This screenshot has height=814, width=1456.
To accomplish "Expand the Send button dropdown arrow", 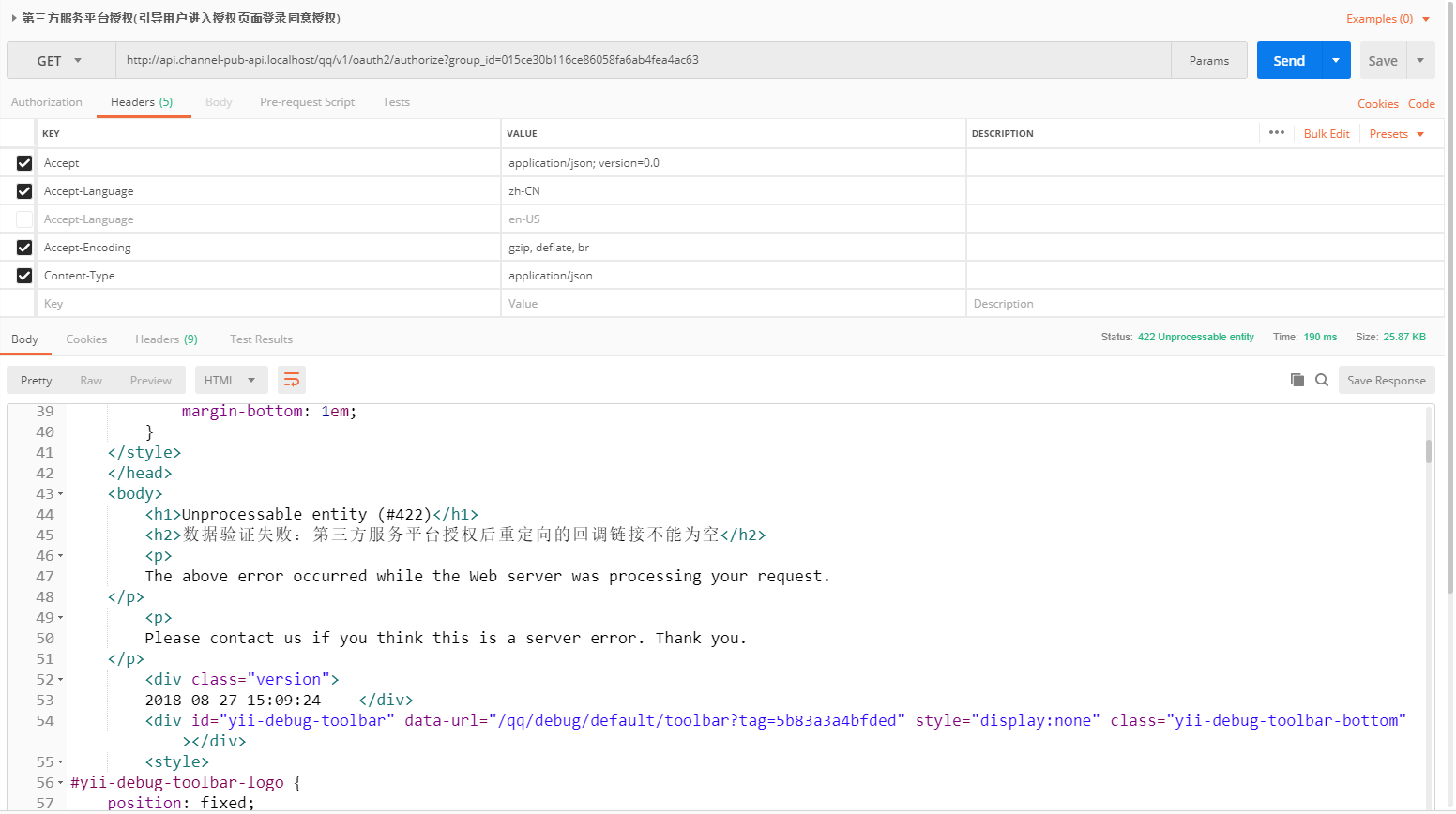I will click(x=1336, y=60).
